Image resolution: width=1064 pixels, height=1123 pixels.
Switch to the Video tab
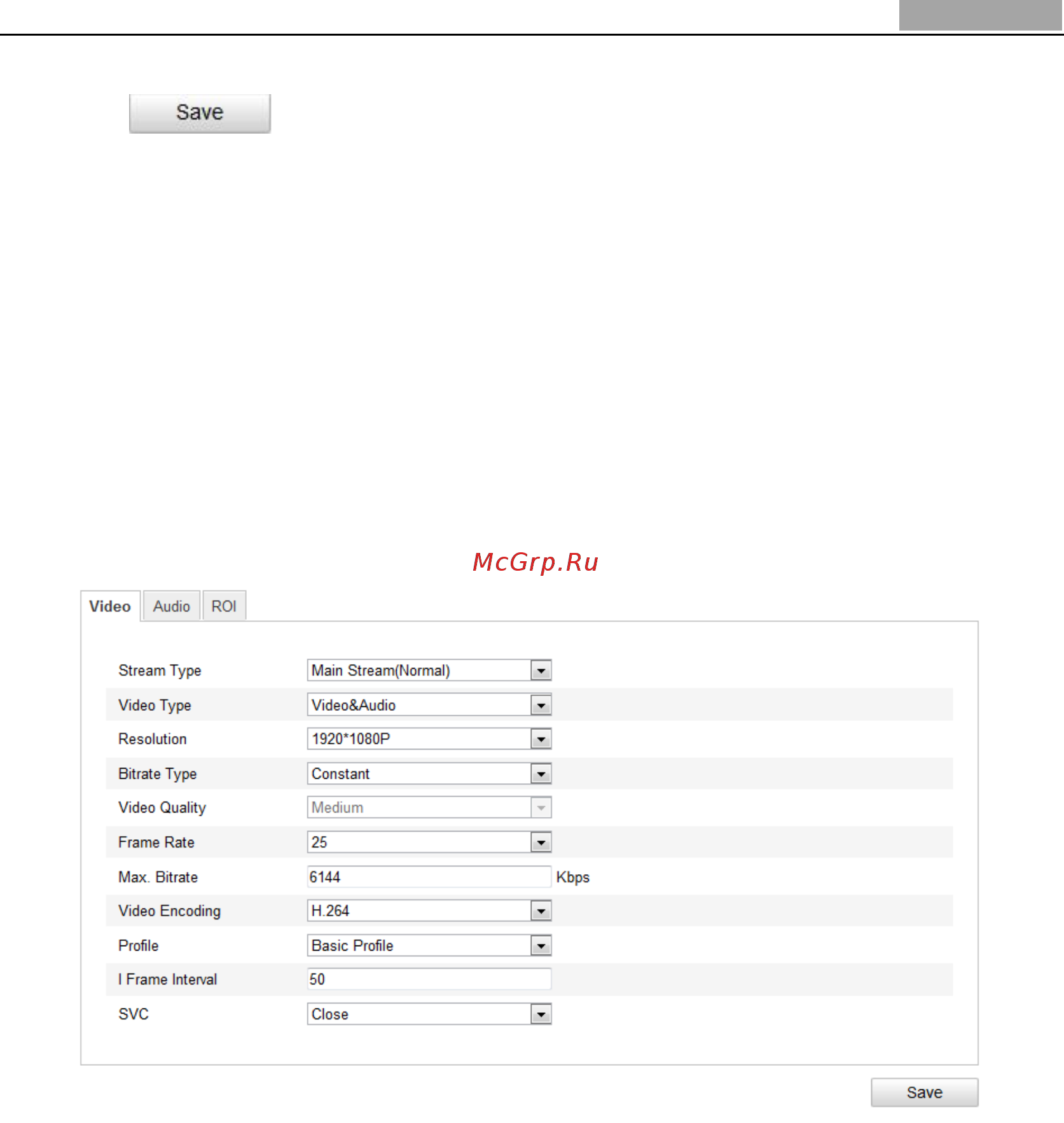click(x=110, y=606)
